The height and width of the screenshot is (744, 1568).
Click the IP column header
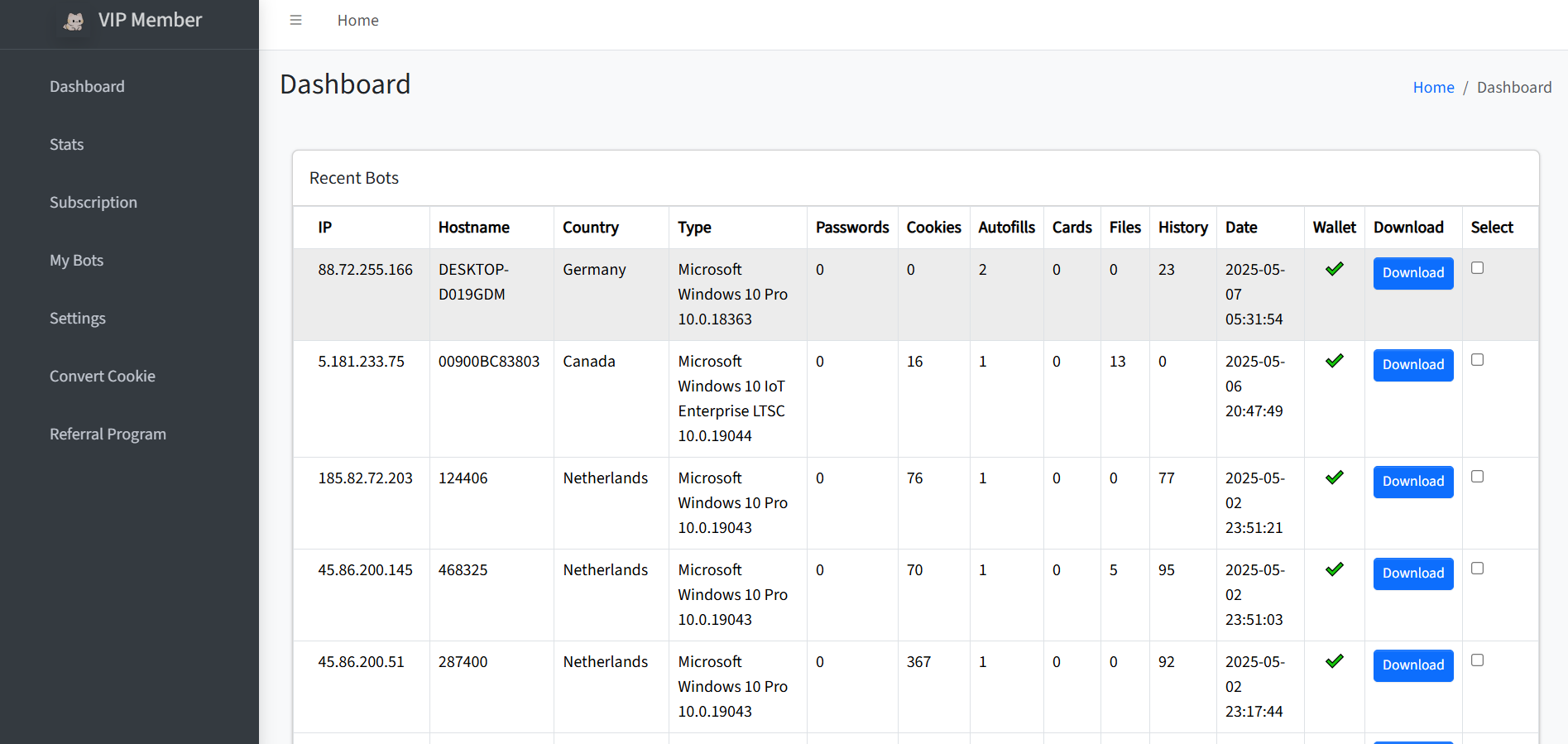[x=325, y=228]
